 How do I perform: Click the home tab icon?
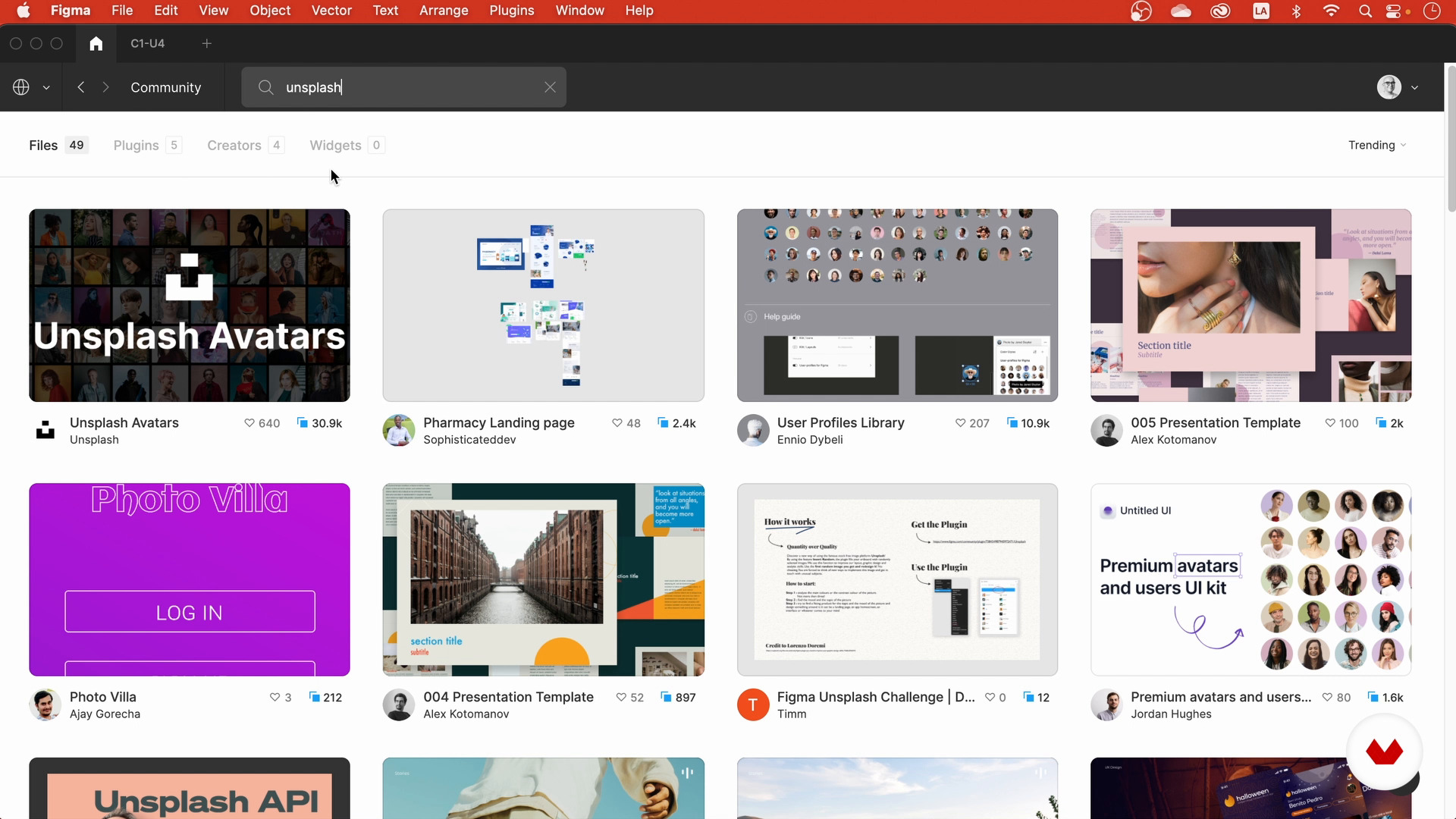pos(96,43)
